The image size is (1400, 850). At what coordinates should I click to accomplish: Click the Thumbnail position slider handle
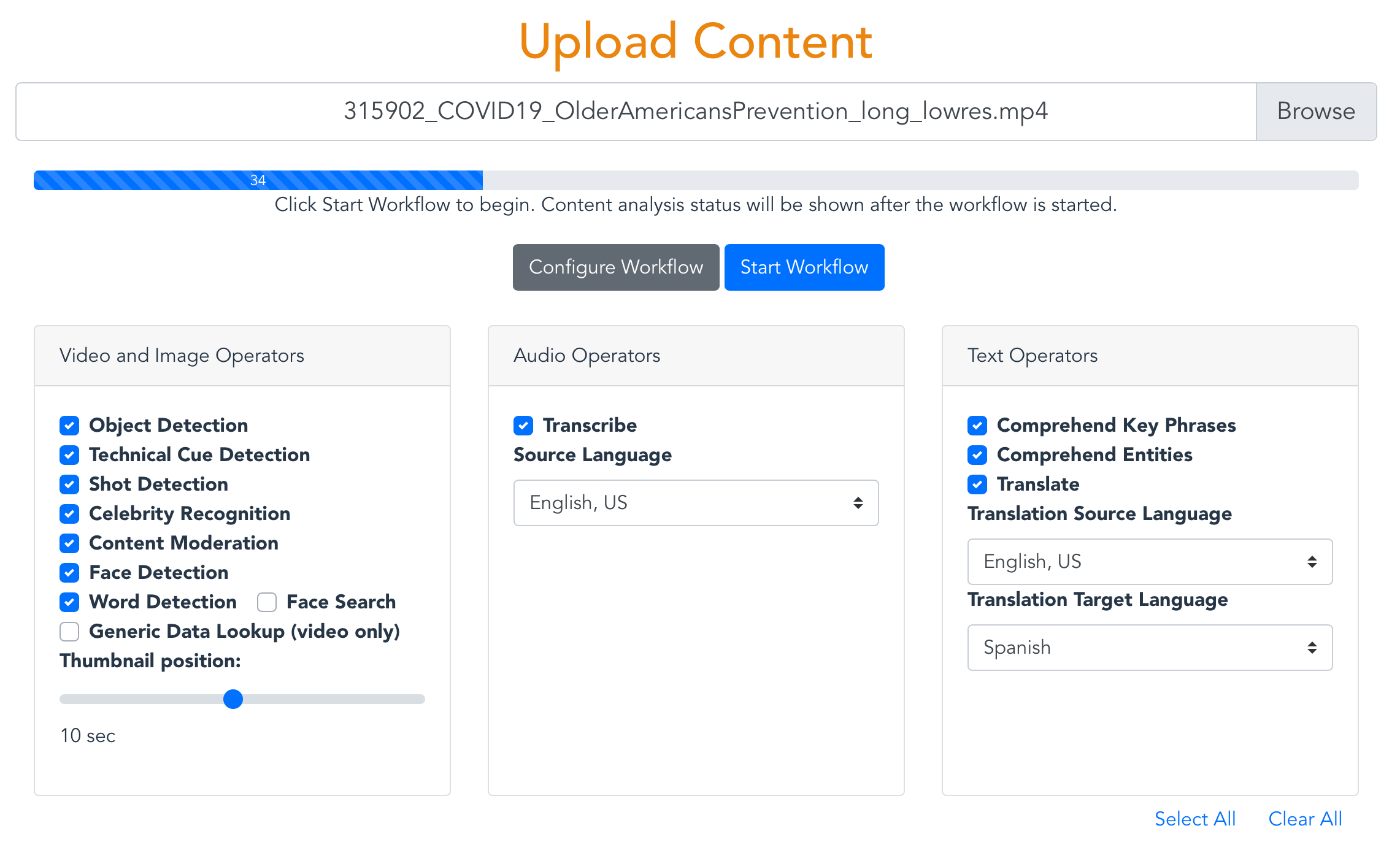233,699
